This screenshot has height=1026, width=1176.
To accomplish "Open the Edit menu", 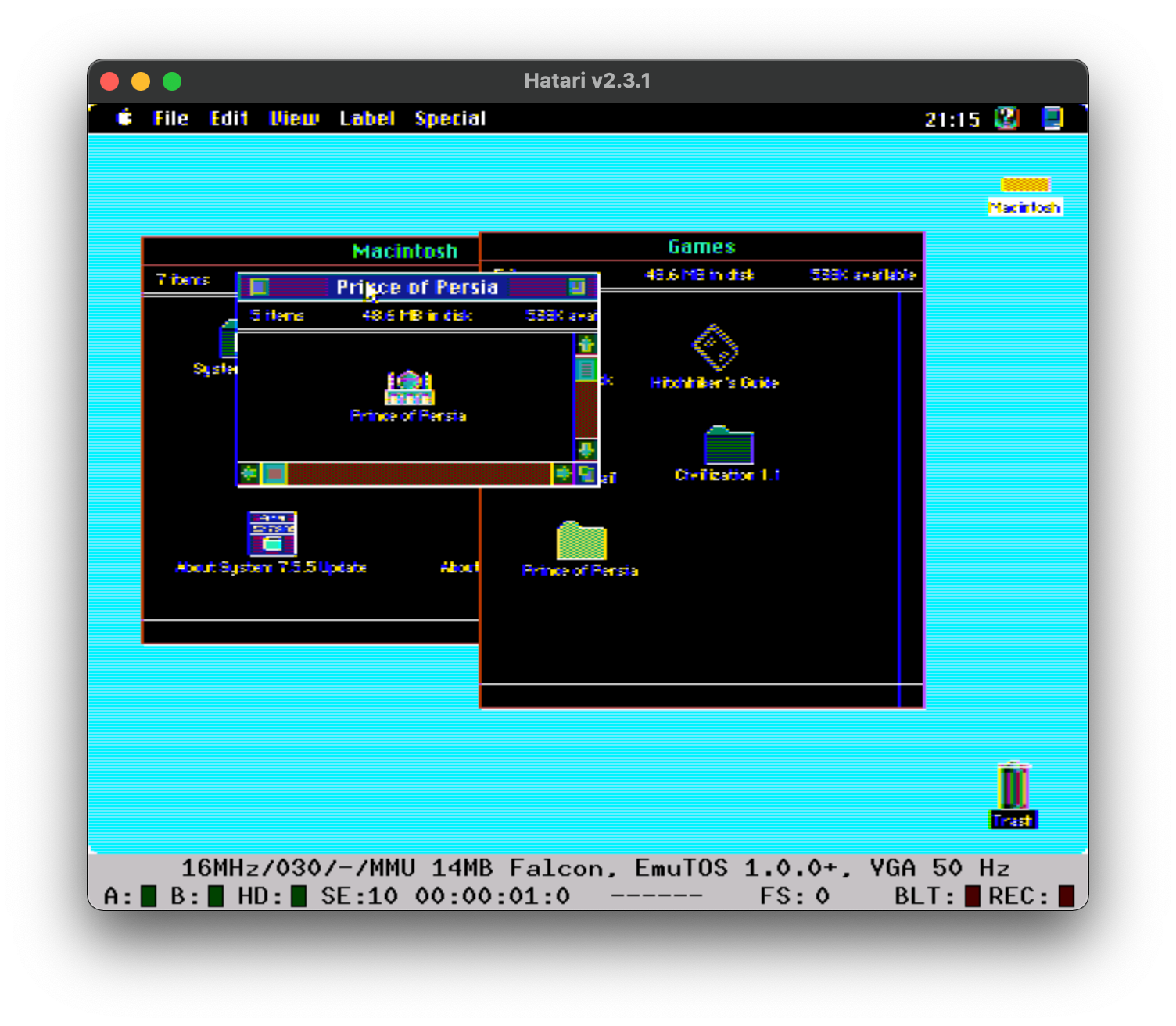I will (x=229, y=118).
